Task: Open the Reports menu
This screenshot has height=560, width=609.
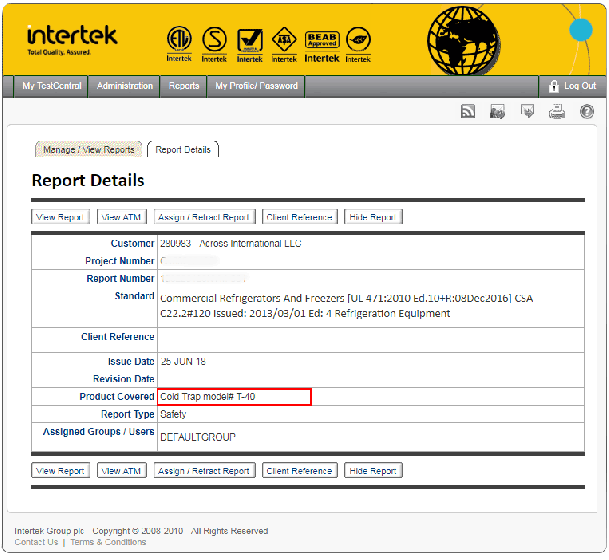Action: [184, 86]
